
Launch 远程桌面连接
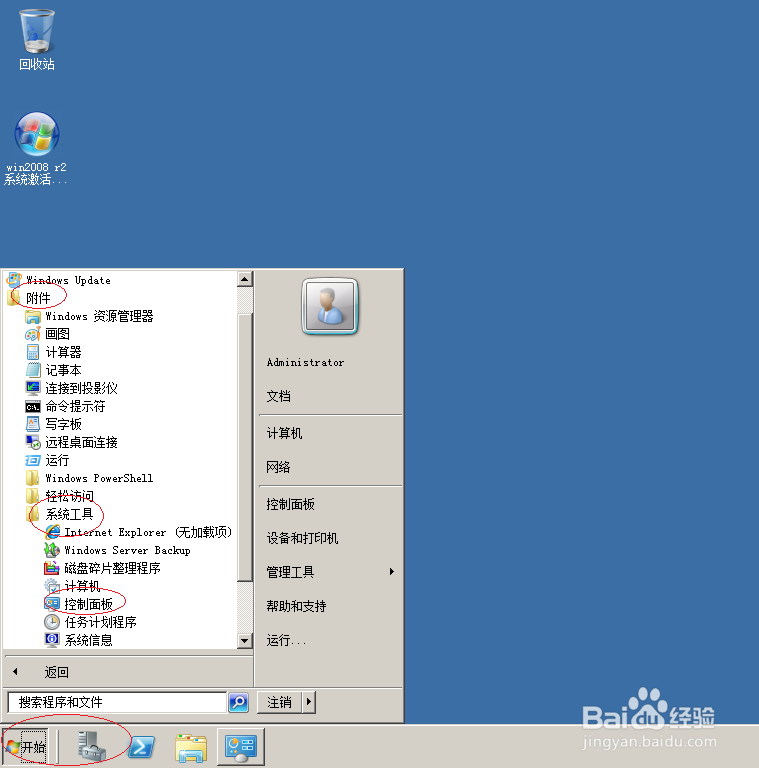pos(71,442)
